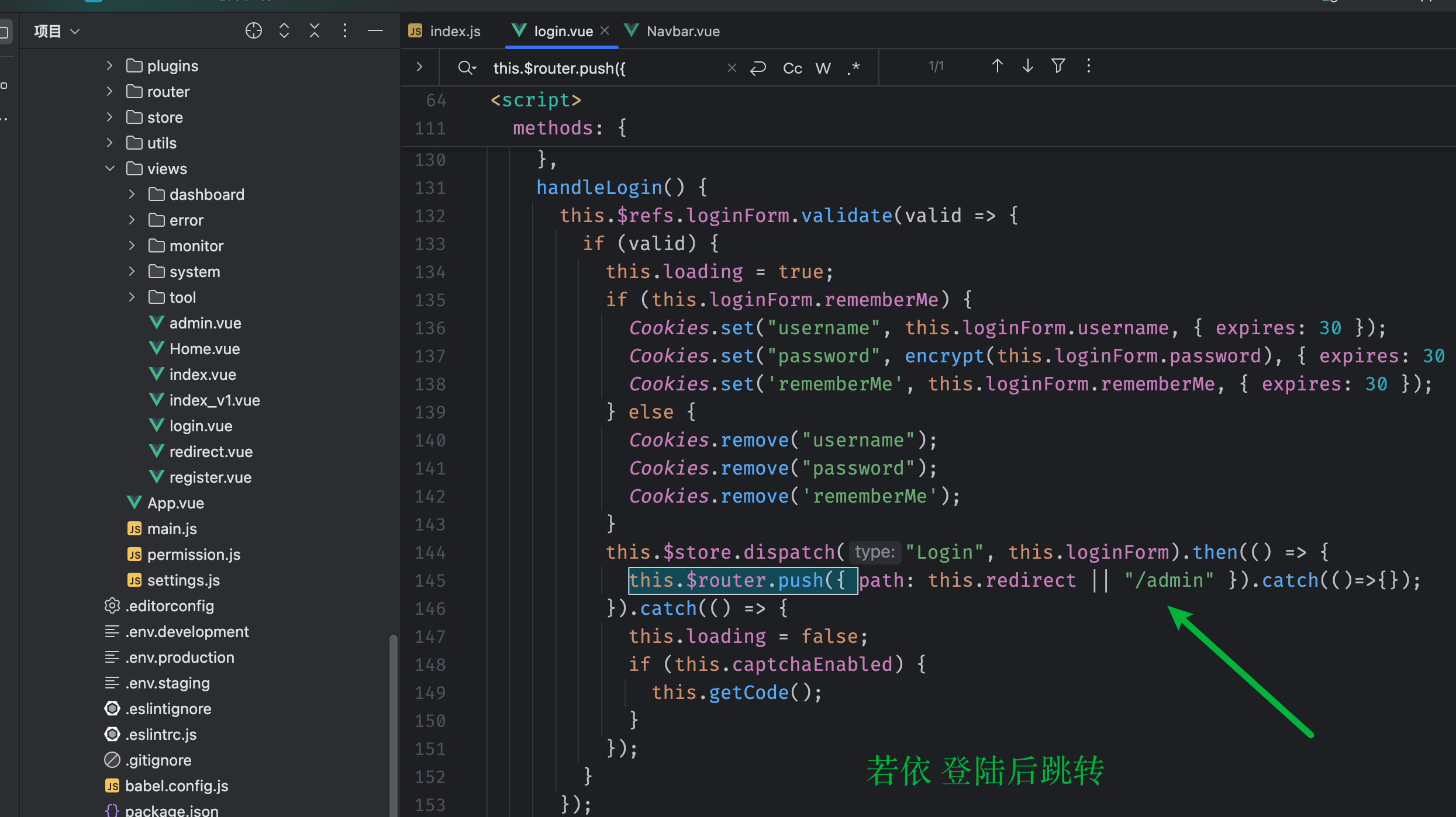
Task: Click the handleLogin method name
Action: coord(599,187)
